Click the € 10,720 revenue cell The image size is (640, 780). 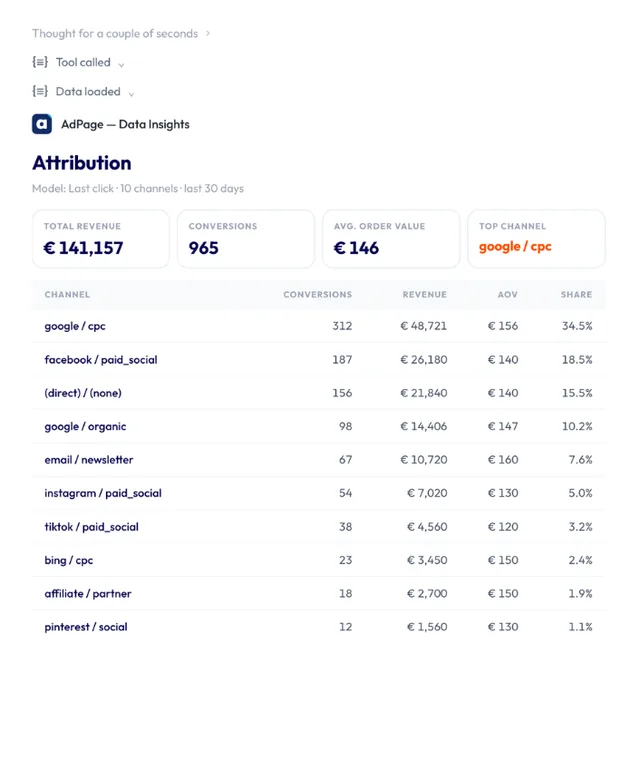424,459
